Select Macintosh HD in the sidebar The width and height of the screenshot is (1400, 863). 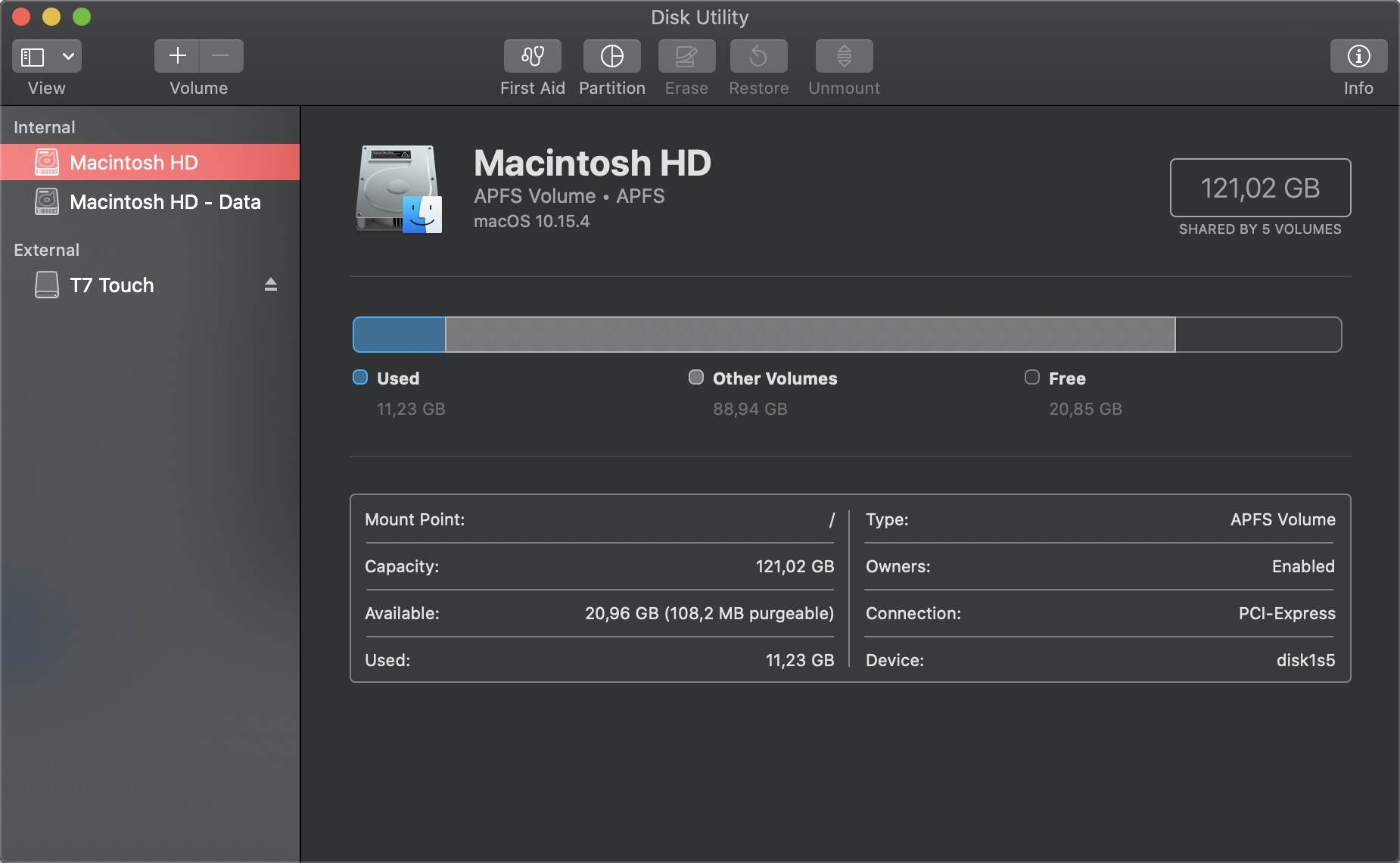click(x=150, y=162)
